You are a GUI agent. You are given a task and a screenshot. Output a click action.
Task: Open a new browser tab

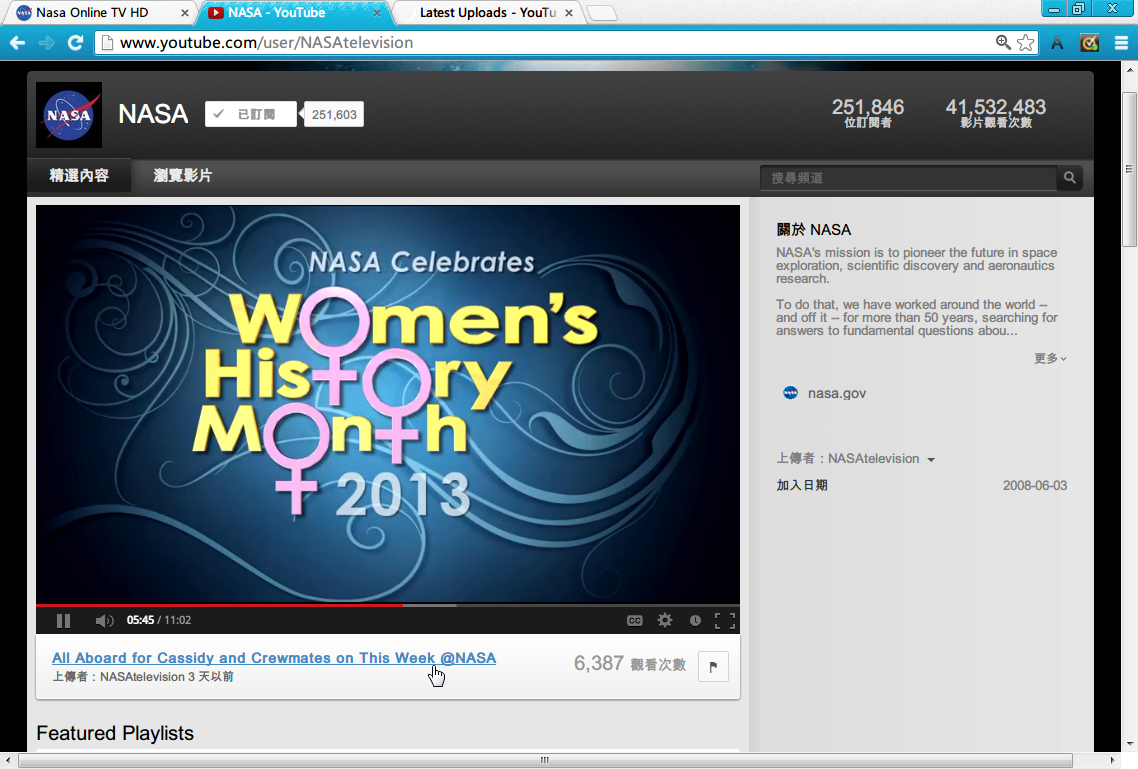[602, 13]
